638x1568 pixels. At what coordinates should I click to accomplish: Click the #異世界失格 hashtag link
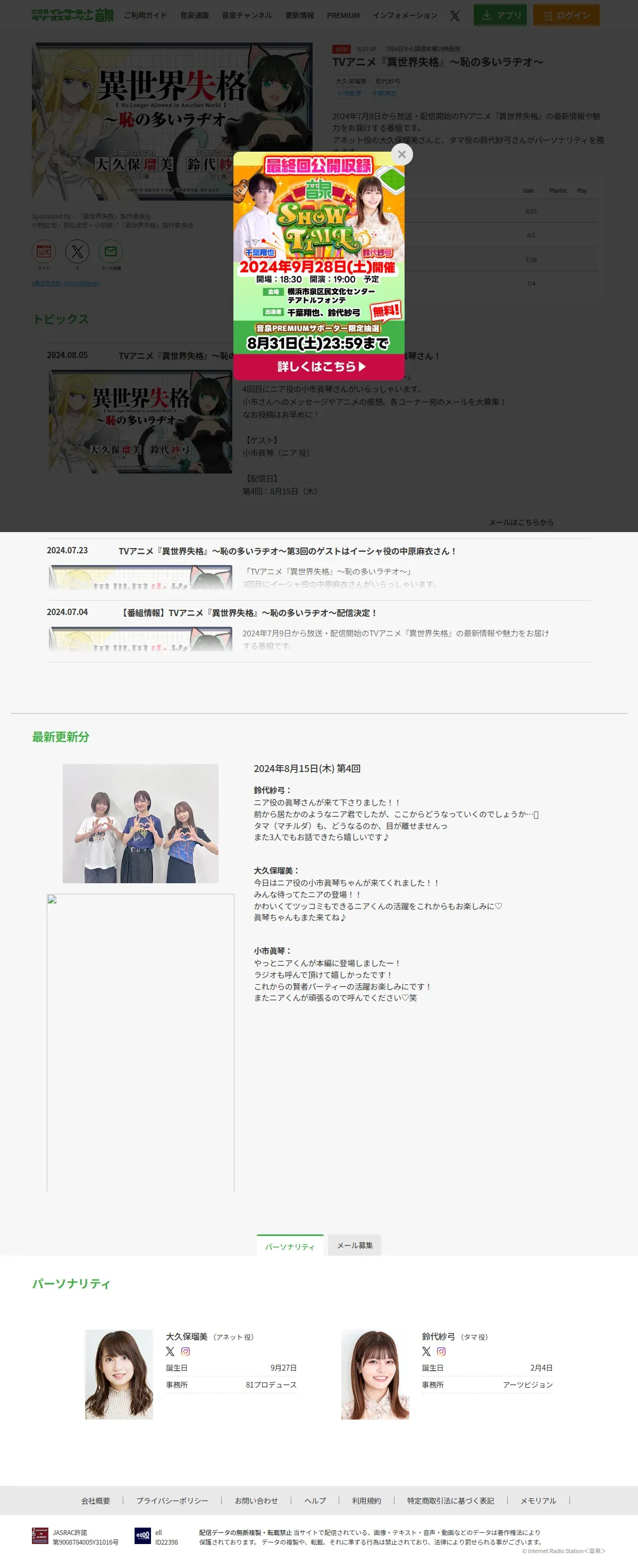pos(46,283)
